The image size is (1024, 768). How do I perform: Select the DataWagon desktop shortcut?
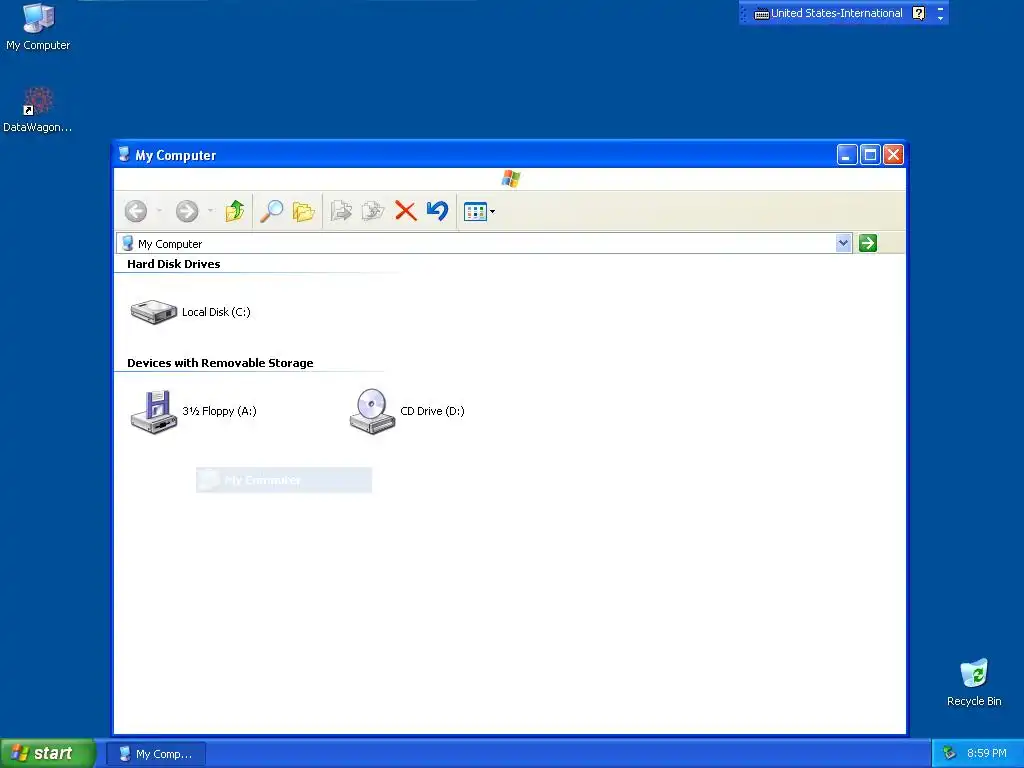point(38,110)
